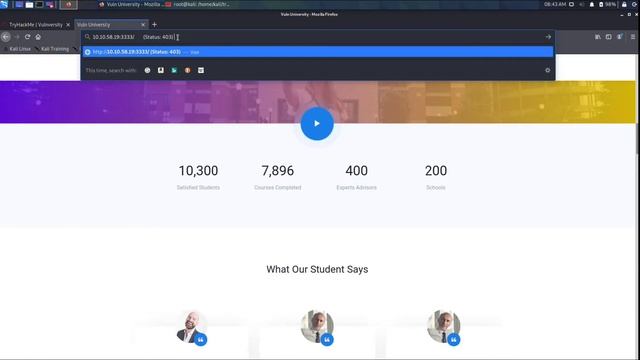Screen dimensions: 640x360
Task: Play the video with the blue button
Action: 317,123
